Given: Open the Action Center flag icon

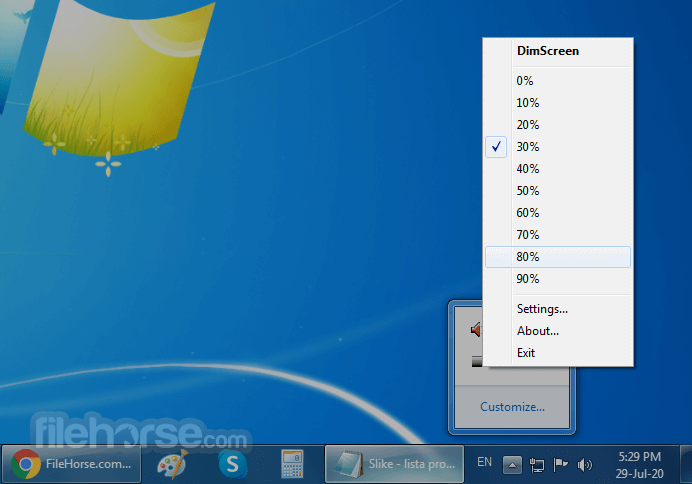Looking at the screenshot, I should 560,465.
